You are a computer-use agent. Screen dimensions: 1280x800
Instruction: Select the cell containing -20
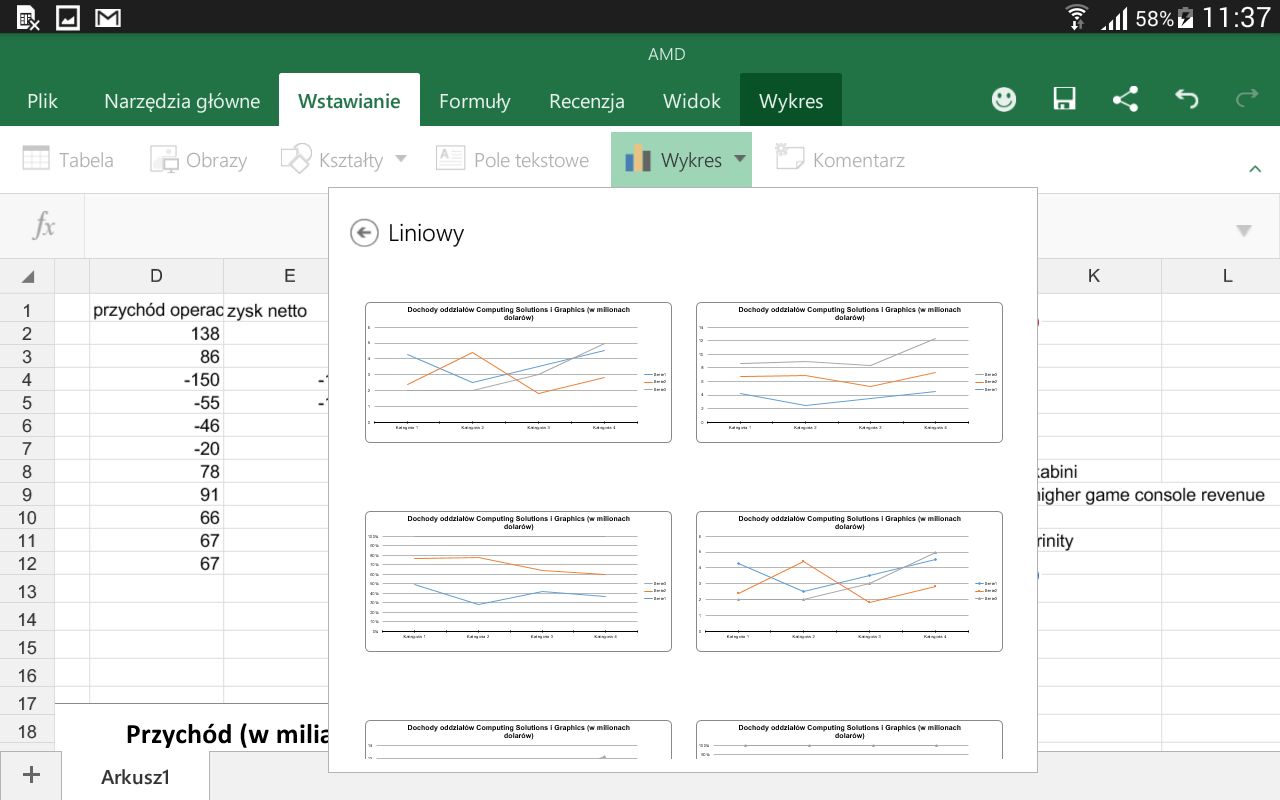tap(156, 448)
